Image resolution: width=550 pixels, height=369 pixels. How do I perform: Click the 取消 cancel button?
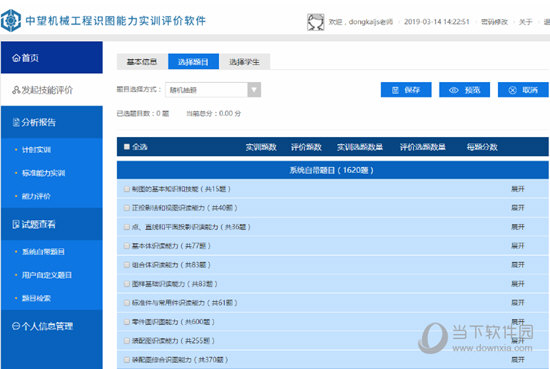(x=523, y=90)
